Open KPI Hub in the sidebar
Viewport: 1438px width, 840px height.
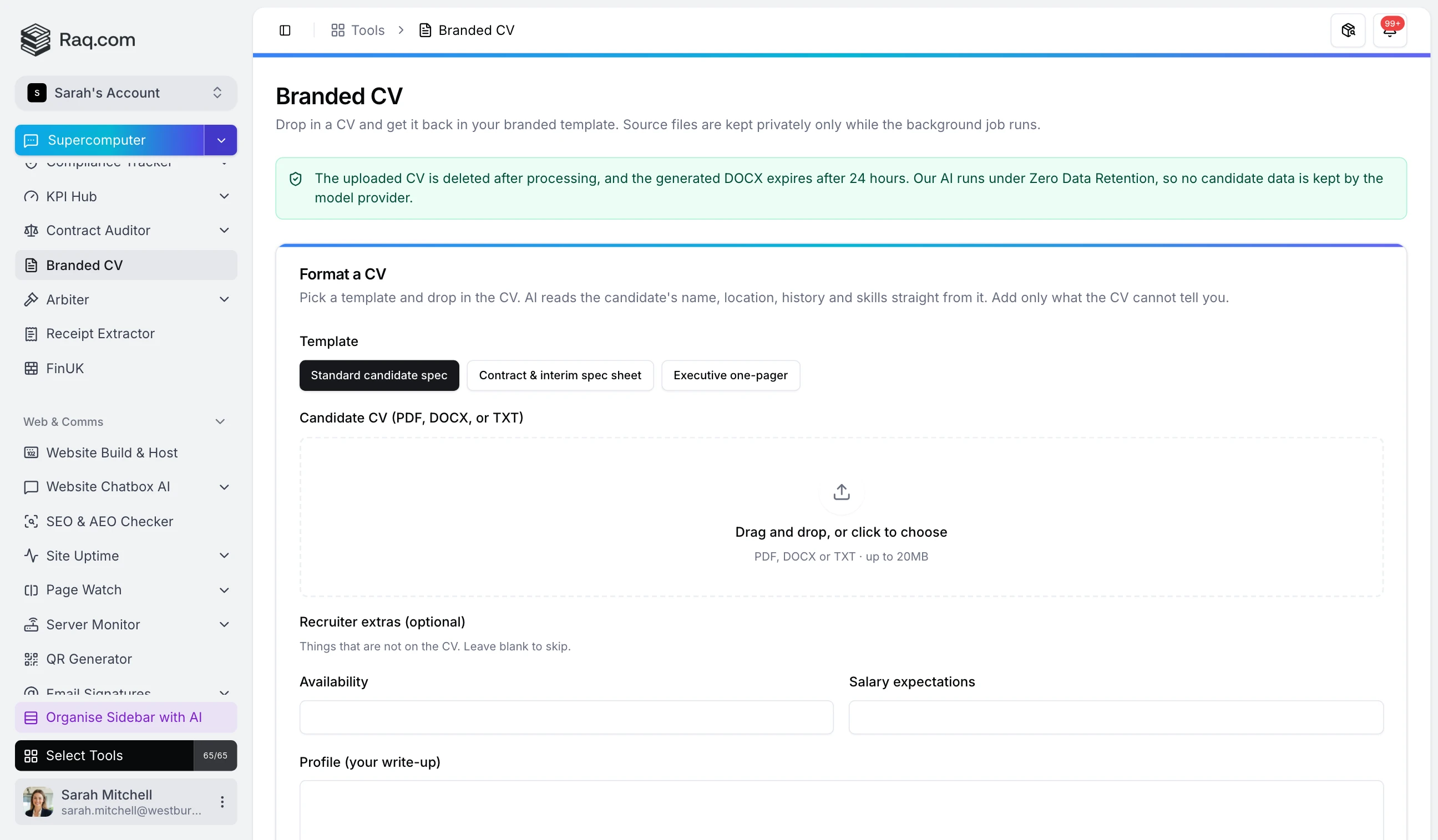point(126,196)
